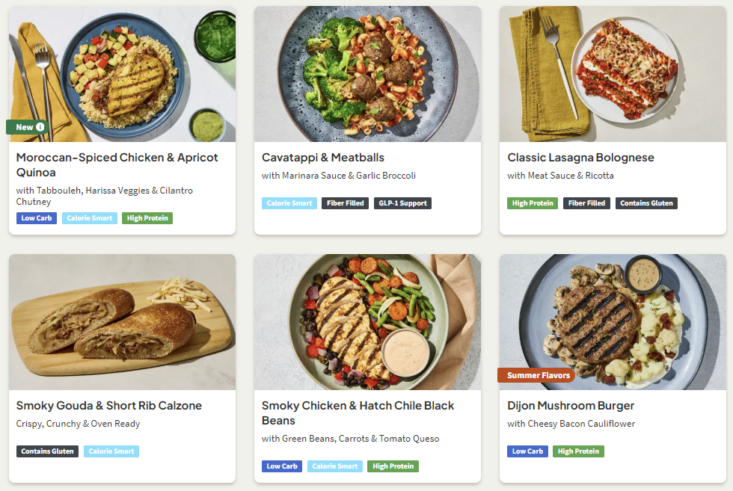
Task: Select the Smoky Chicken & Hatch Chile photo
Action: point(367,322)
